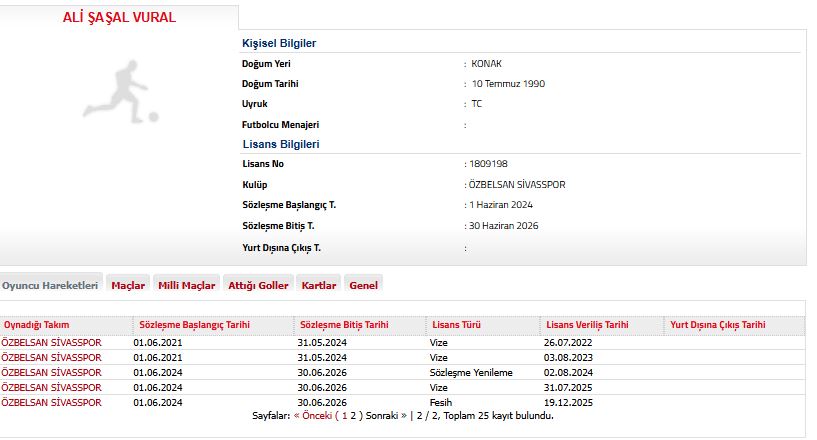Select the Attığı Goller tab
The height and width of the screenshot is (440, 817).
pos(258,285)
